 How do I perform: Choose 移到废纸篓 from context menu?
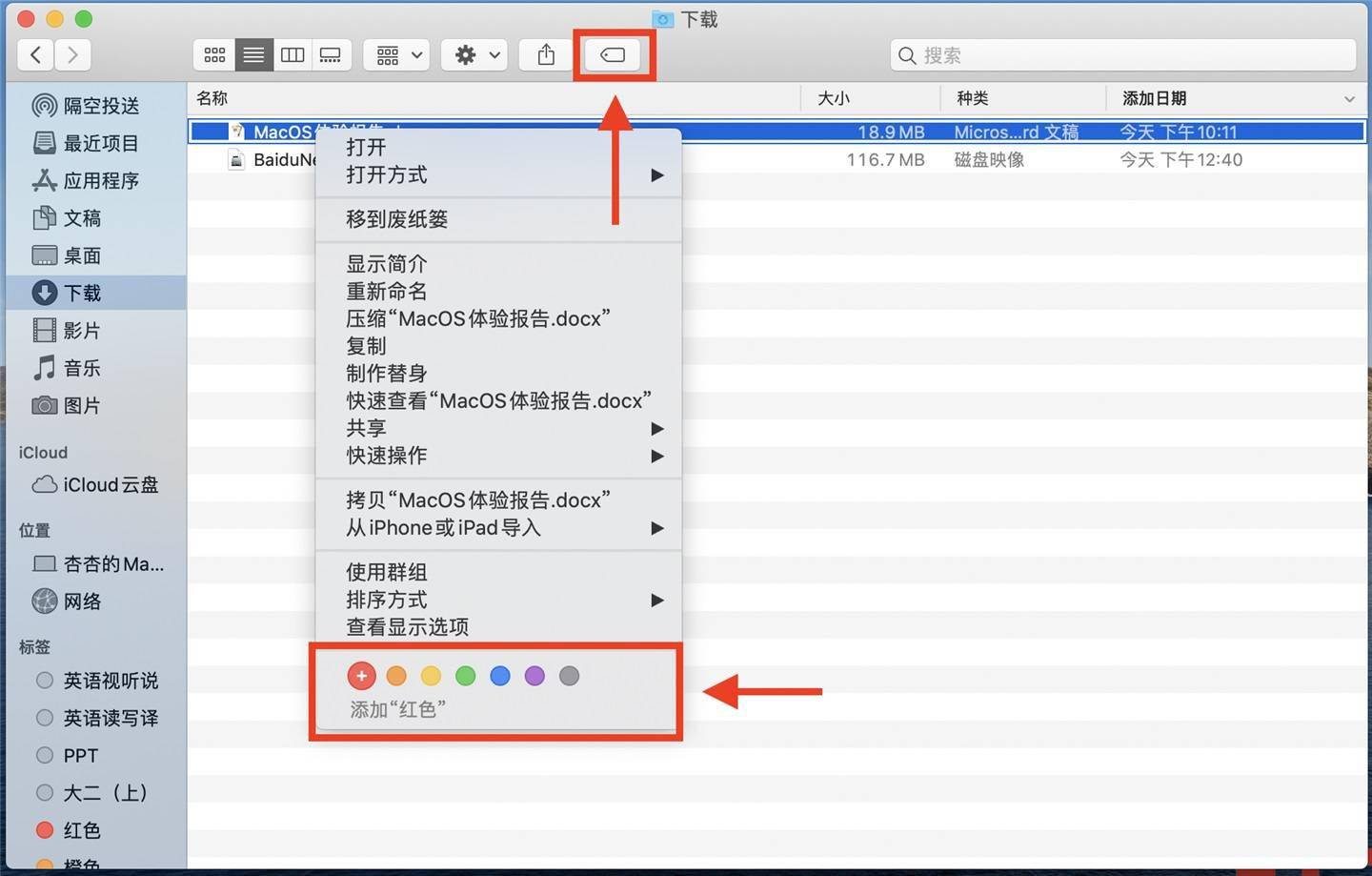tap(397, 219)
